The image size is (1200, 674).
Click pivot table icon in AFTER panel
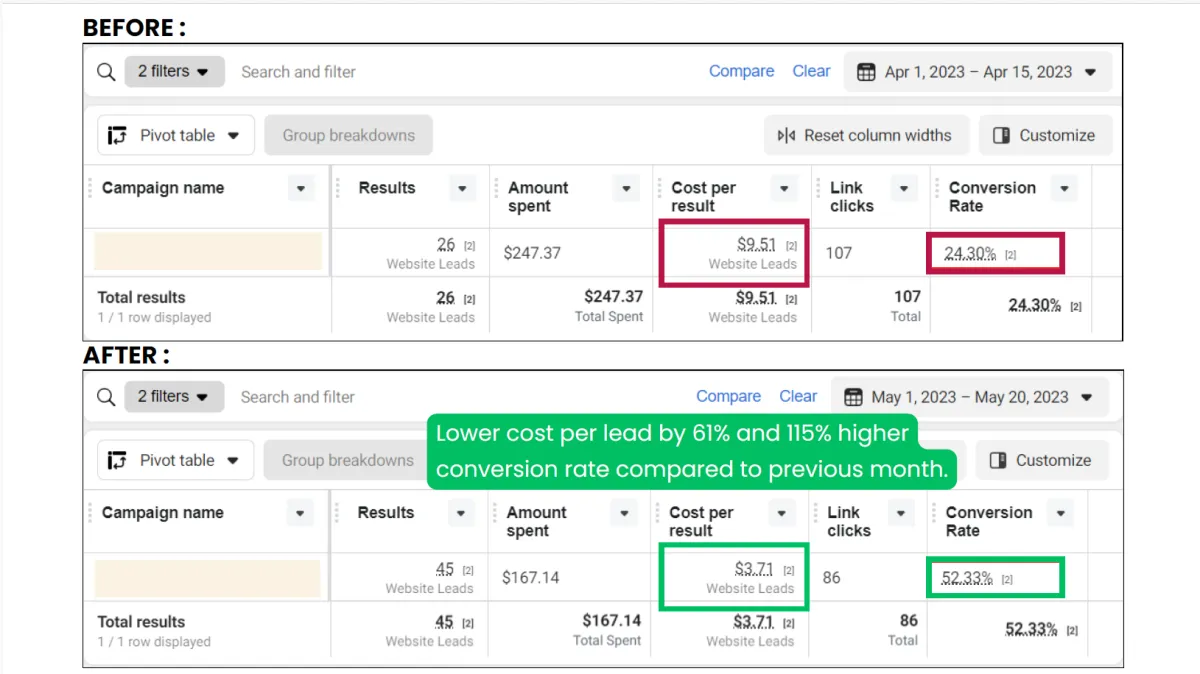pyautogui.click(x=118, y=460)
